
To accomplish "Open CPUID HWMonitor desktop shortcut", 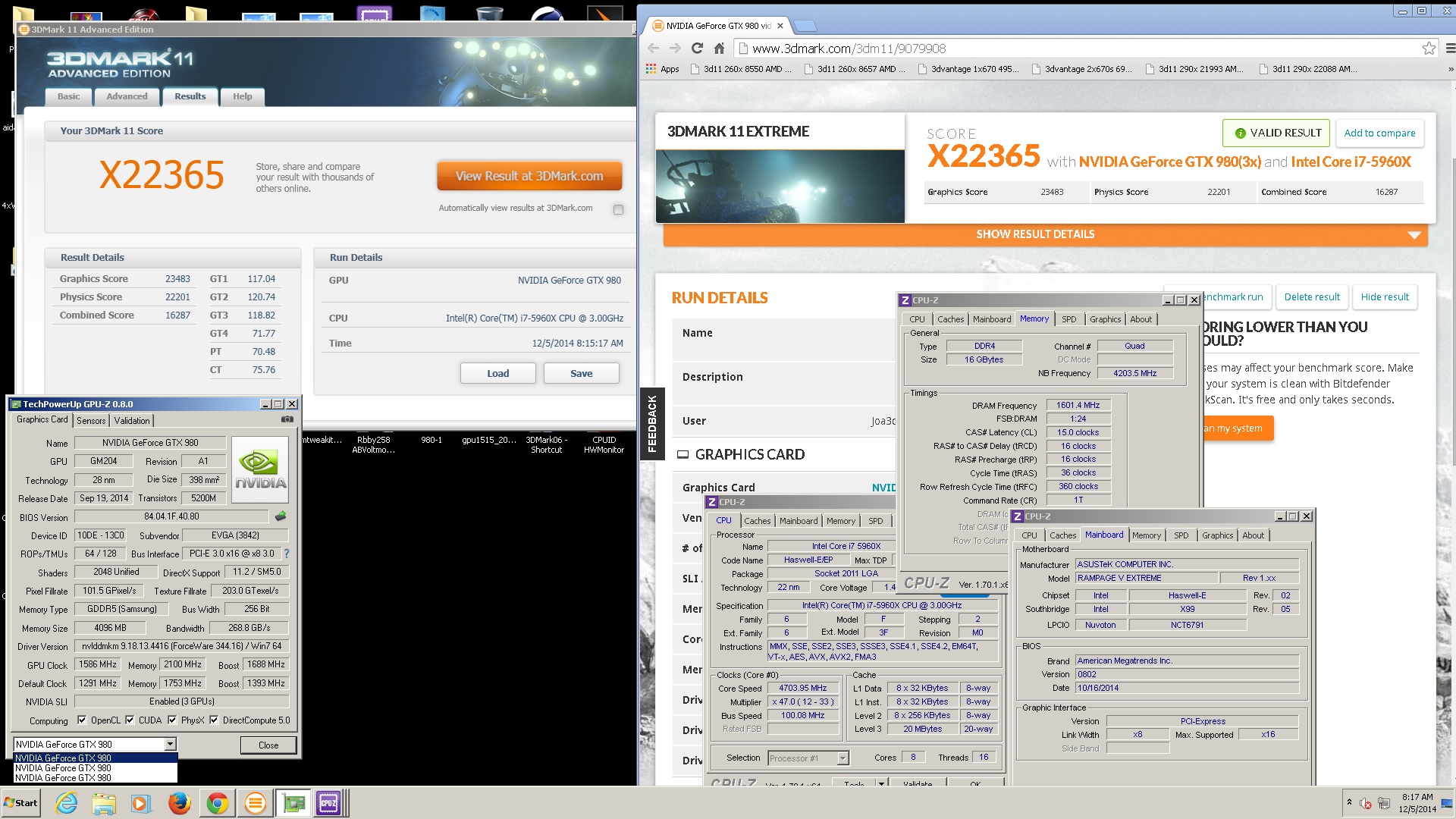I will click(x=604, y=444).
